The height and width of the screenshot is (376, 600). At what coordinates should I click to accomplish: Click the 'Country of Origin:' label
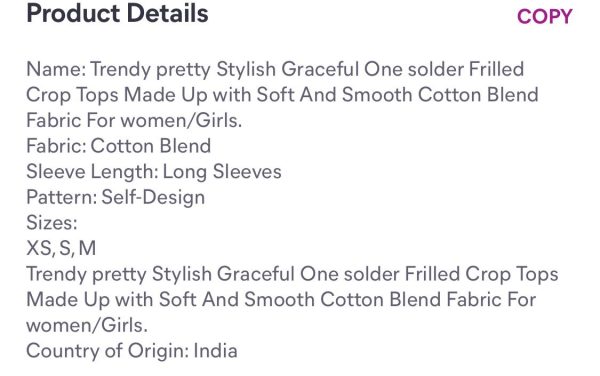(x=108, y=351)
